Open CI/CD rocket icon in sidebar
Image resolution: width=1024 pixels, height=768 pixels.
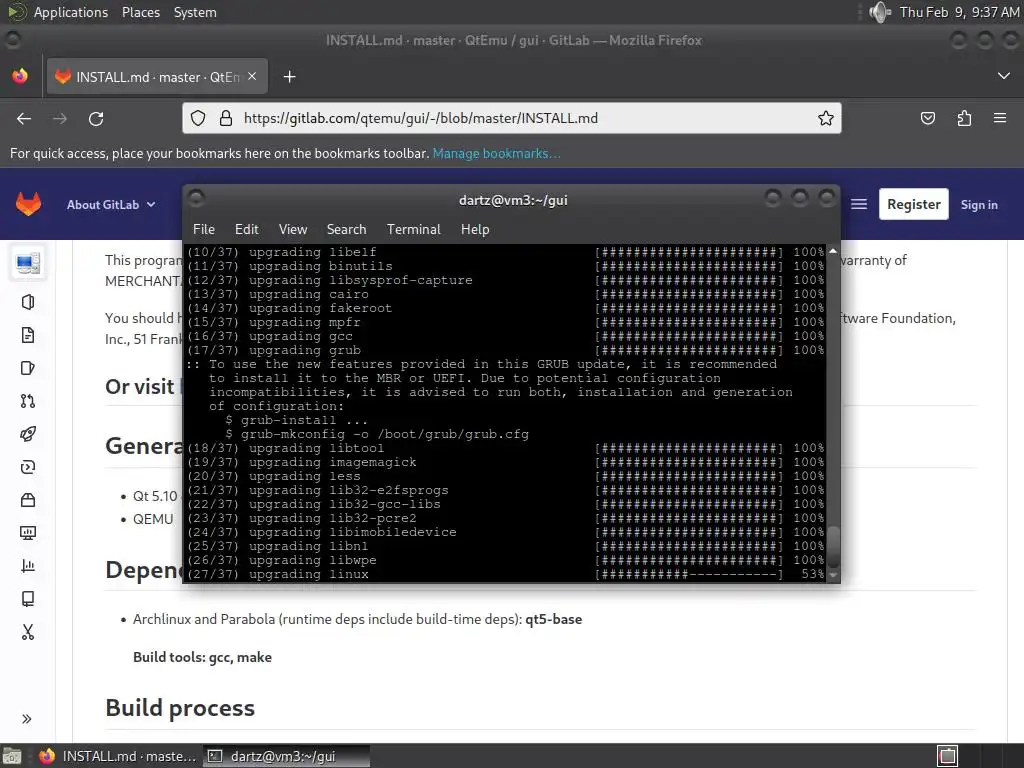click(x=27, y=434)
